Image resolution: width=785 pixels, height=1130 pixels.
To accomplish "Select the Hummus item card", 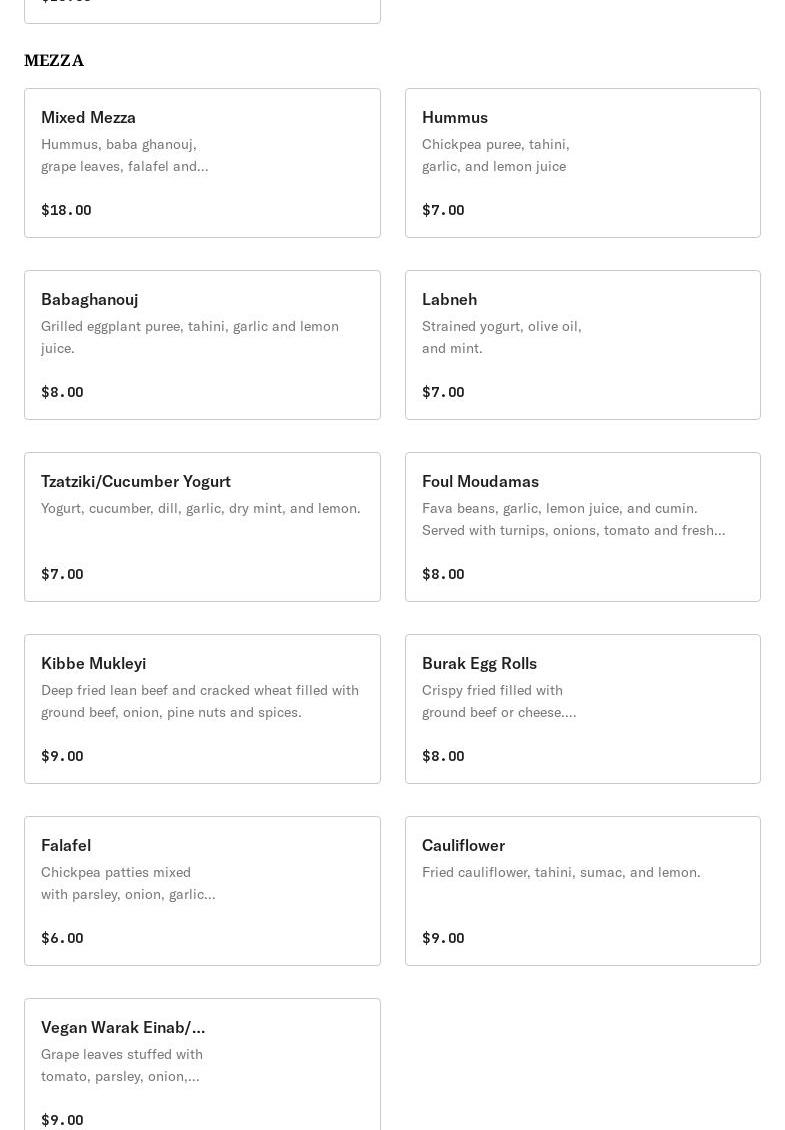I will pos(582,163).
